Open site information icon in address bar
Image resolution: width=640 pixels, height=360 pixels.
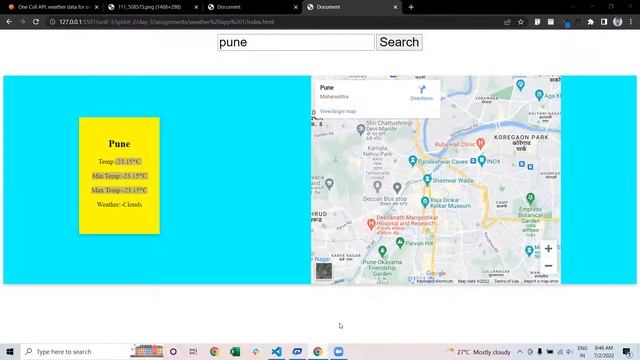point(52,22)
